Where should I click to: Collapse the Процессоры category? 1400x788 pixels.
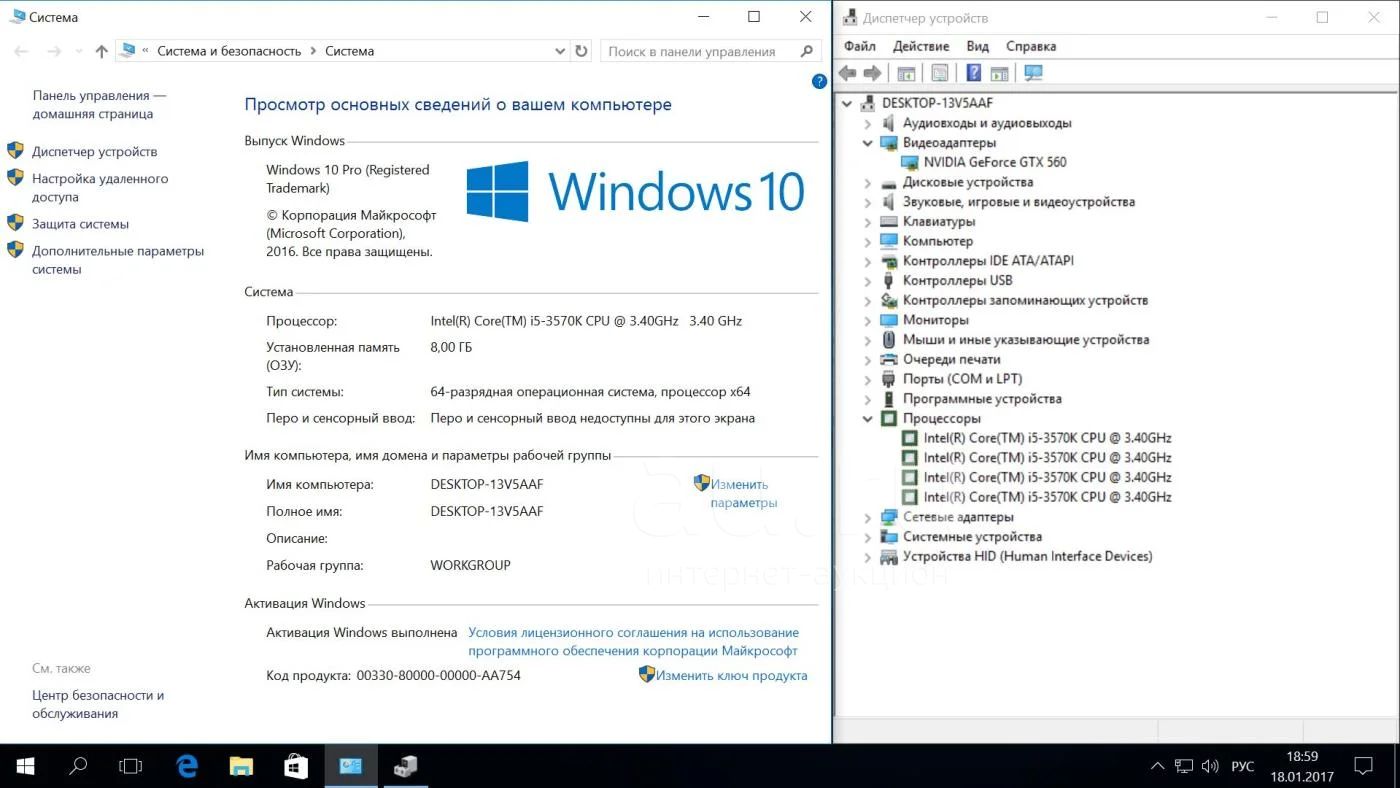[868, 419]
